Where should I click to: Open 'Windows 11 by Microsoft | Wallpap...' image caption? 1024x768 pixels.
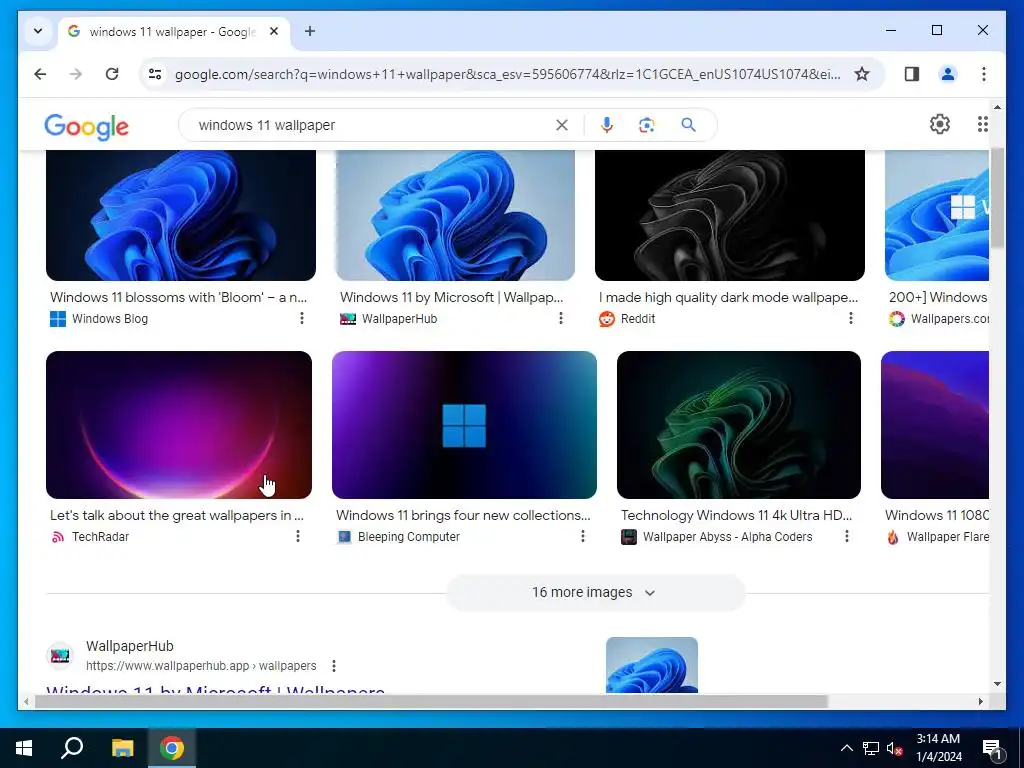[451, 297]
